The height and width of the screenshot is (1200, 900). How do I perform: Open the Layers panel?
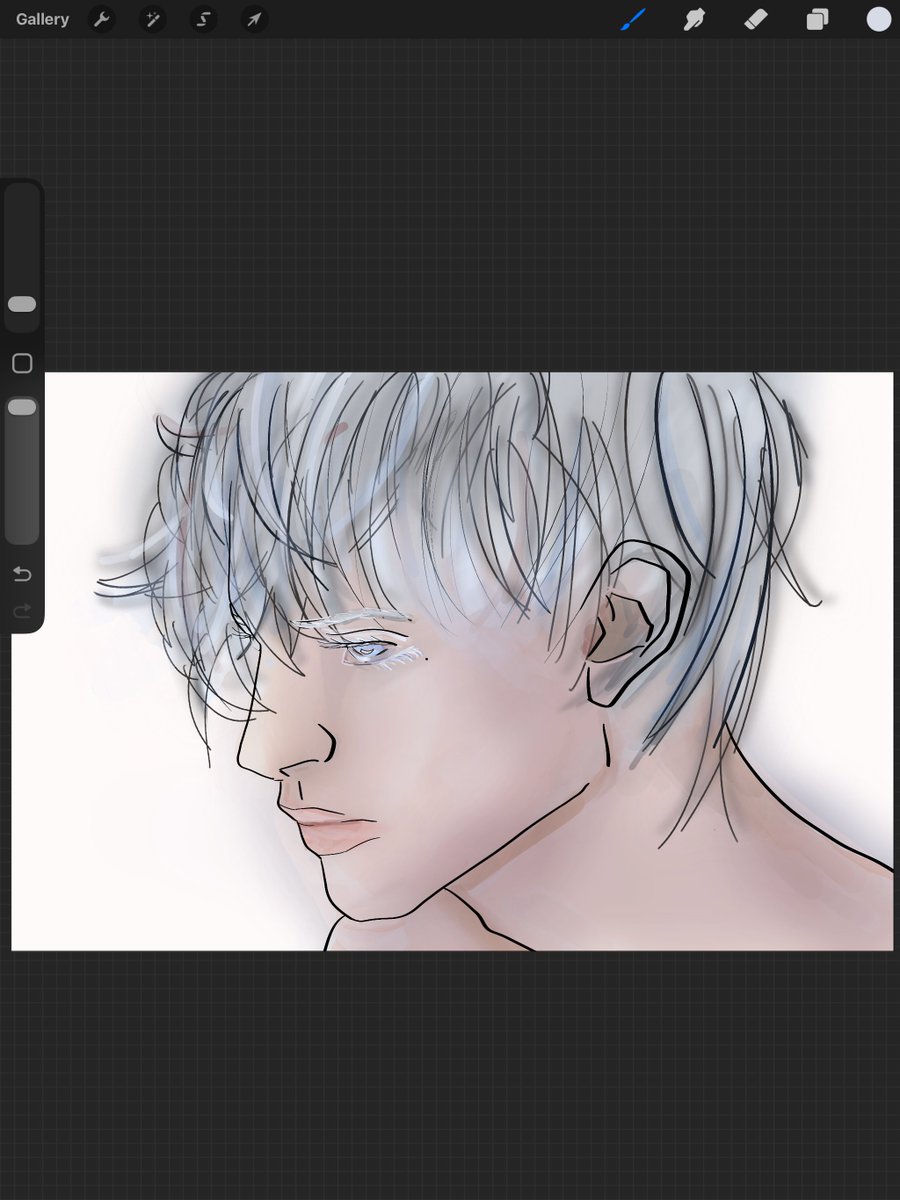[818, 19]
